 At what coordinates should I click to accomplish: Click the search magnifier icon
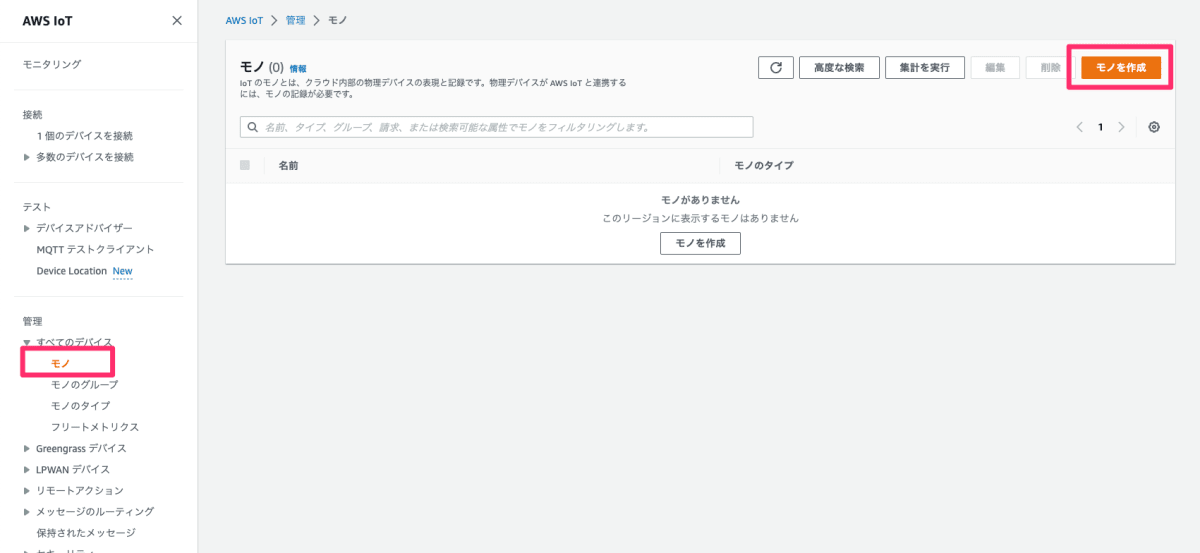coord(251,127)
